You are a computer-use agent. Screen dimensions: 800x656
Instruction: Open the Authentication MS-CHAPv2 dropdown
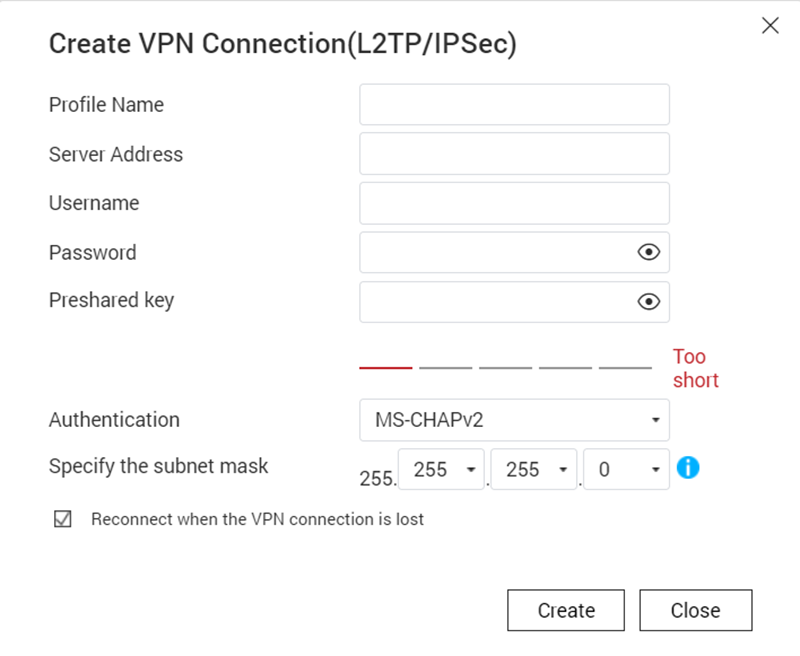point(514,420)
